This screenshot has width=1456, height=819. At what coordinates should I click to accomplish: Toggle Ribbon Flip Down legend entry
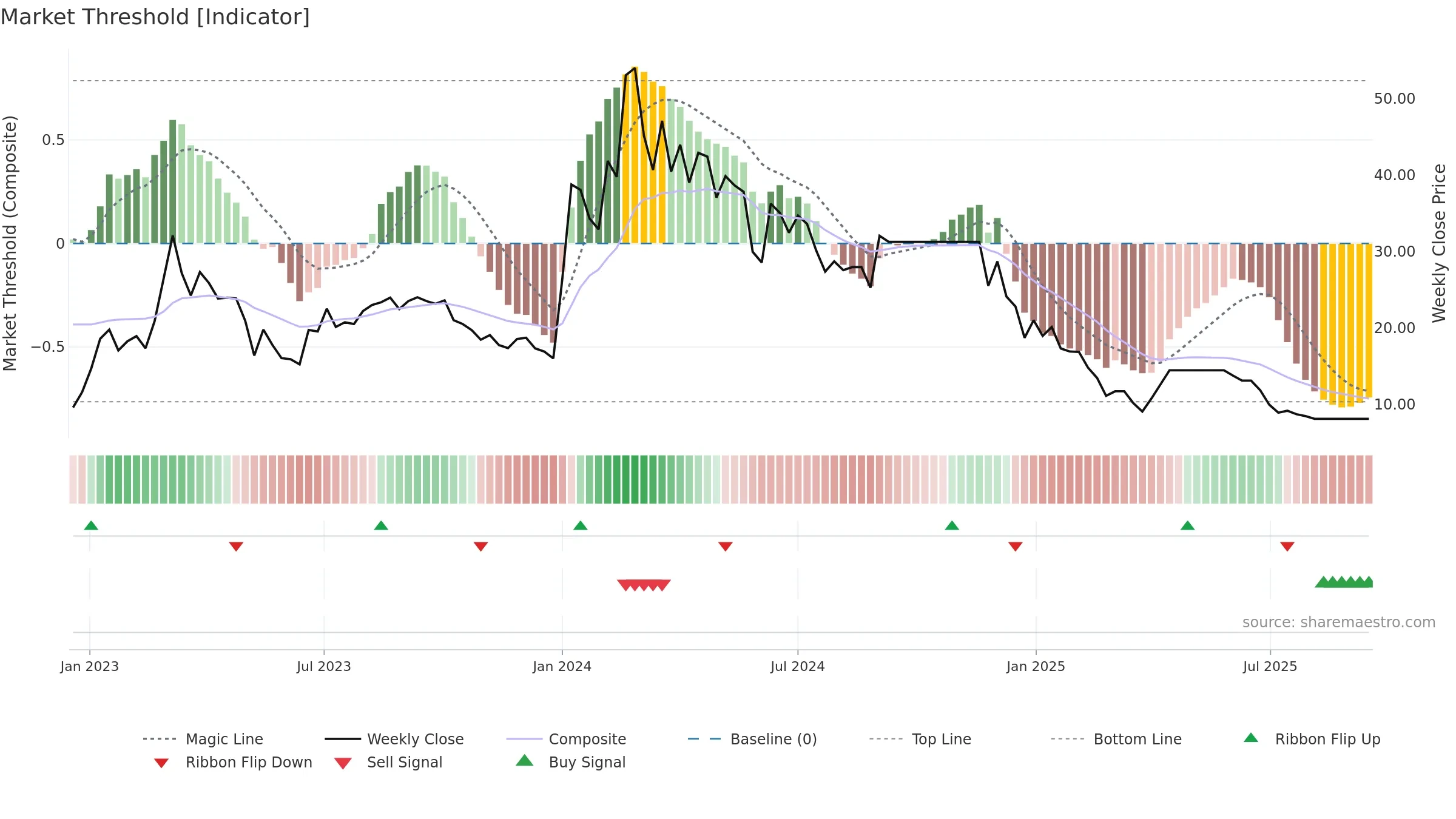tap(232, 763)
